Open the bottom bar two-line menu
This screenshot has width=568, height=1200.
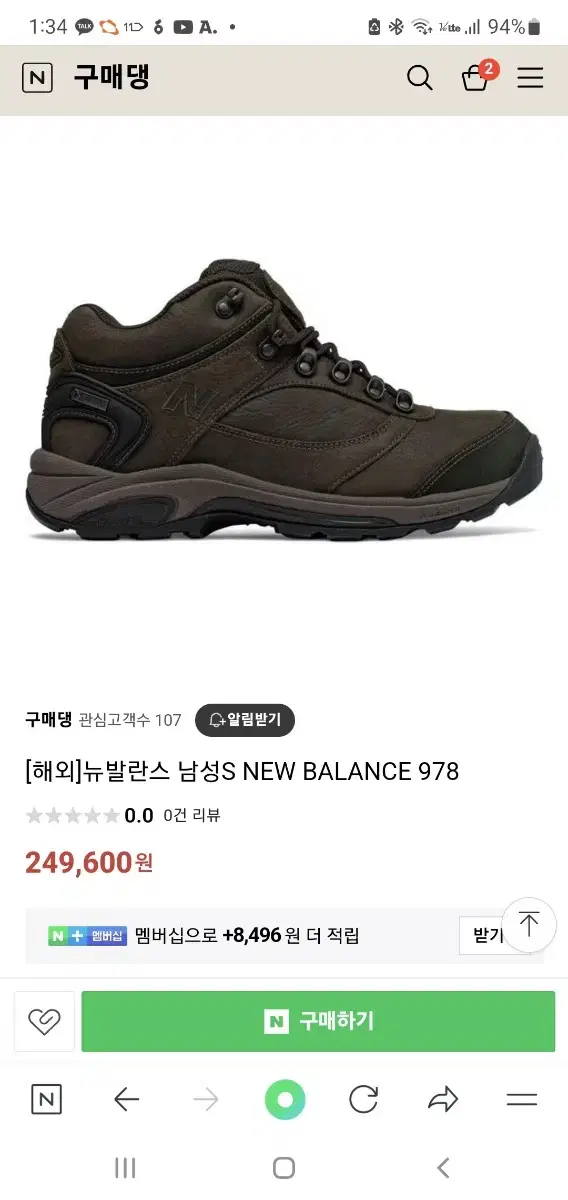pos(522,1100)
